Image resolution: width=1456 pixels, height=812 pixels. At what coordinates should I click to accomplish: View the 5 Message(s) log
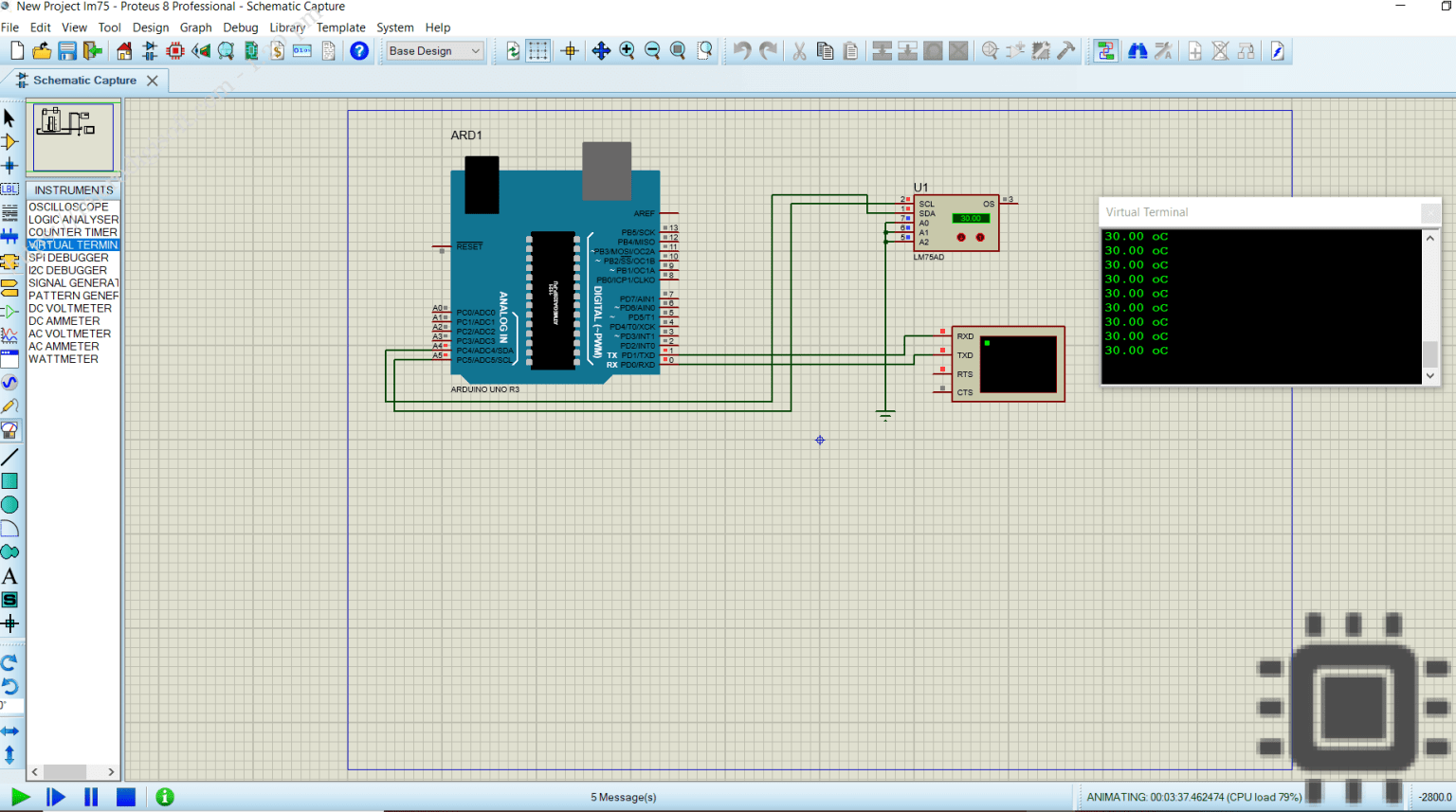623,797
